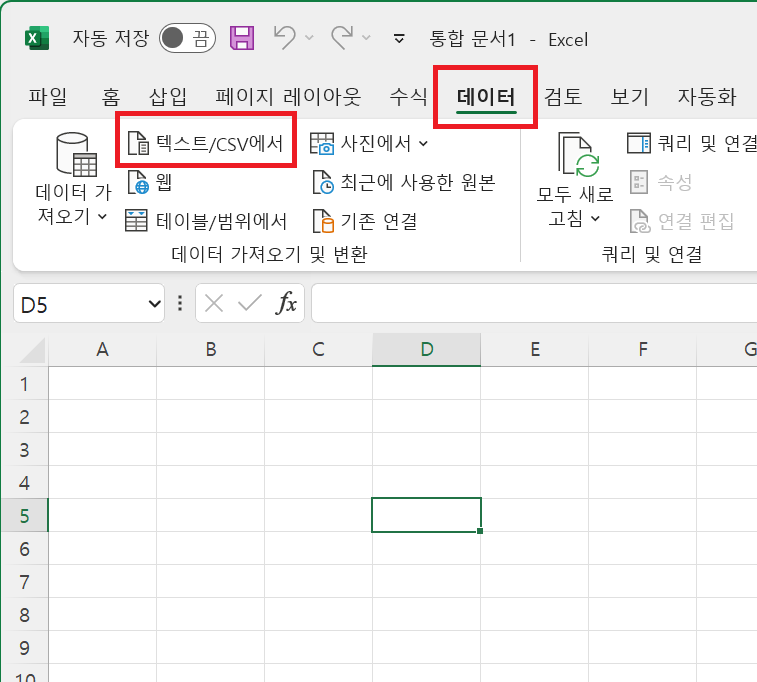Select column D header
The width and height of the screenshot is (757, 682).
tap(426, 349)
